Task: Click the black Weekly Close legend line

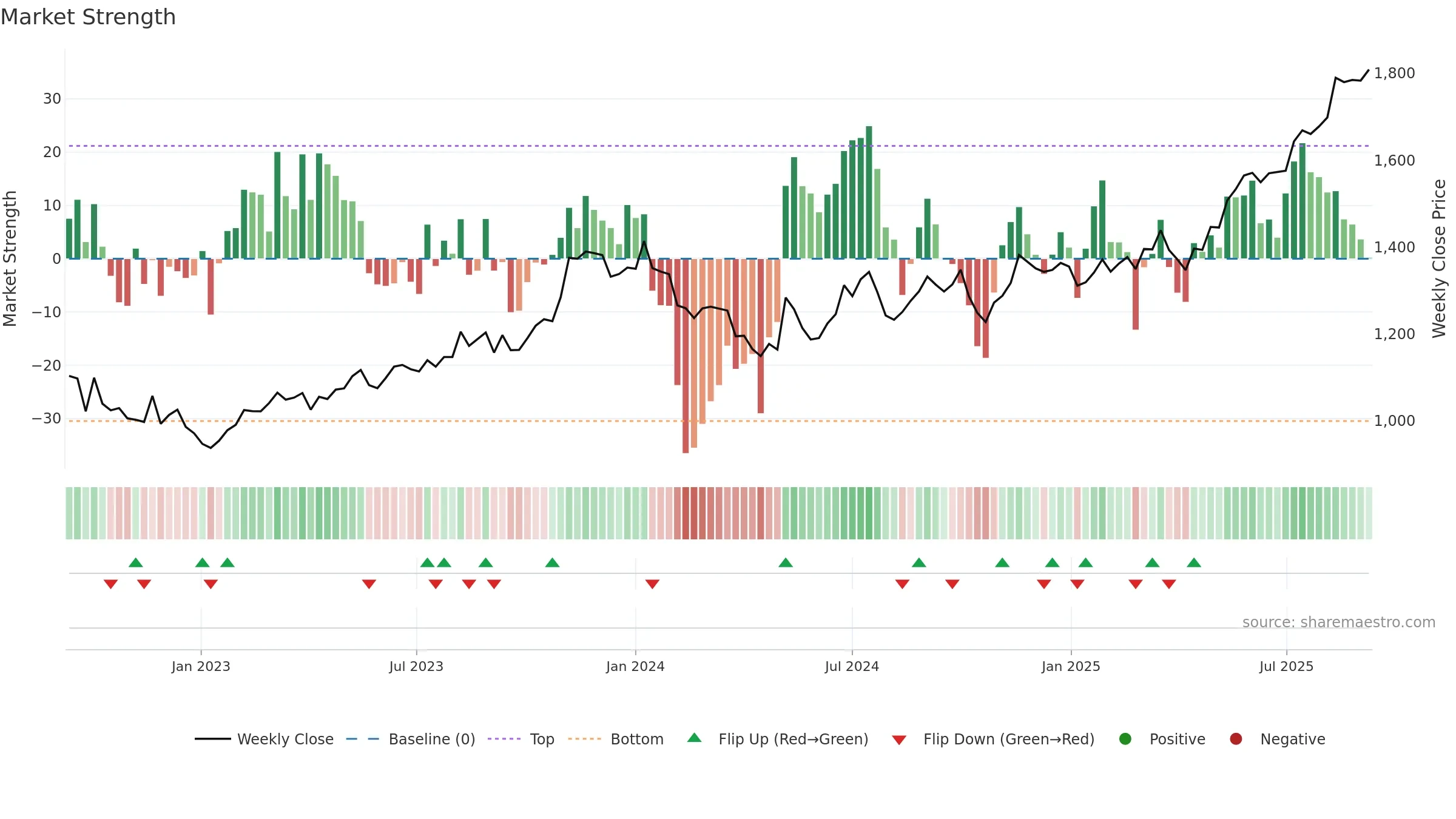Action: 213,739
